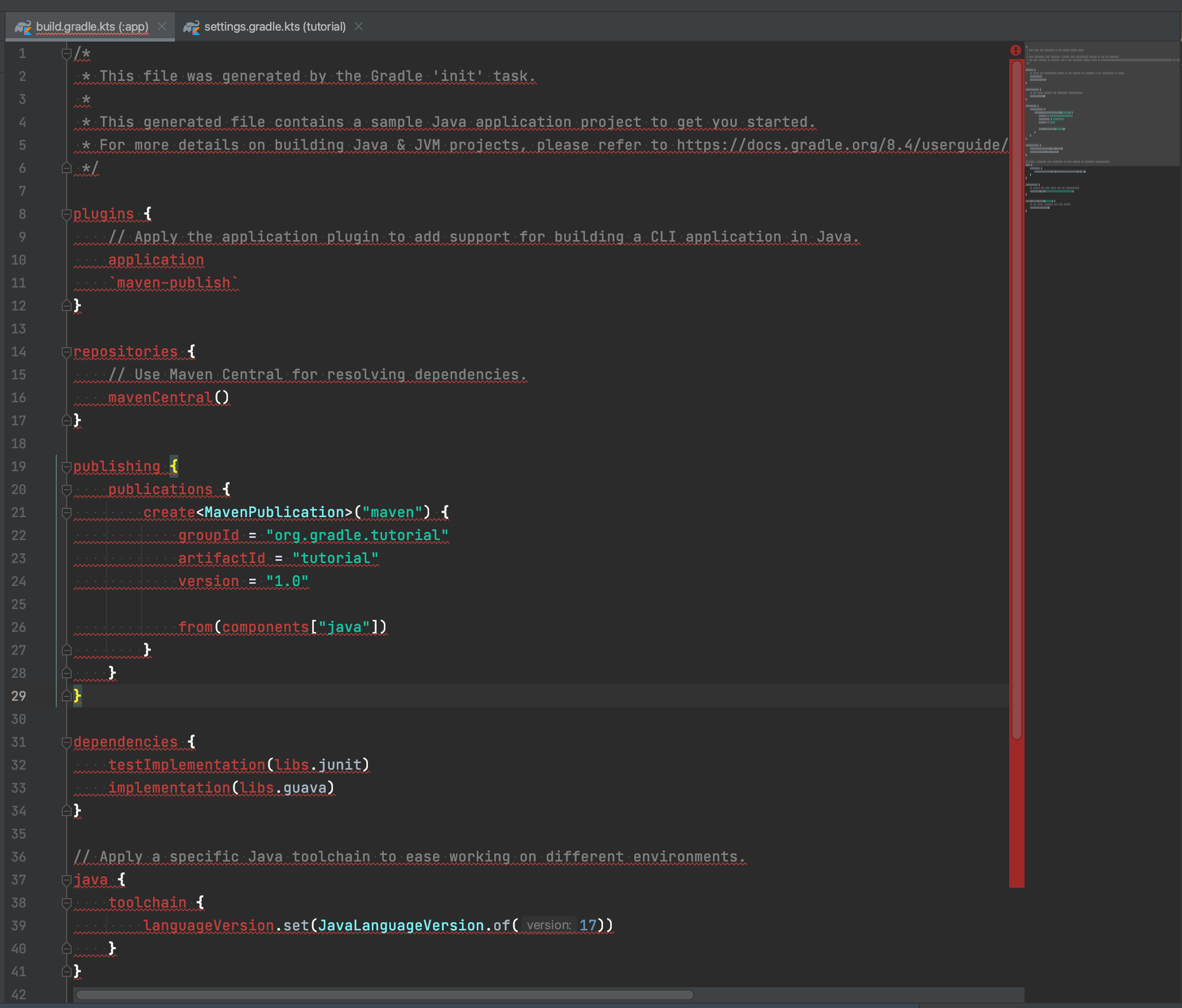Screen dimensions: 1182x1008
Task: Fold the java block at line 37
Action: tap(66, 880)
